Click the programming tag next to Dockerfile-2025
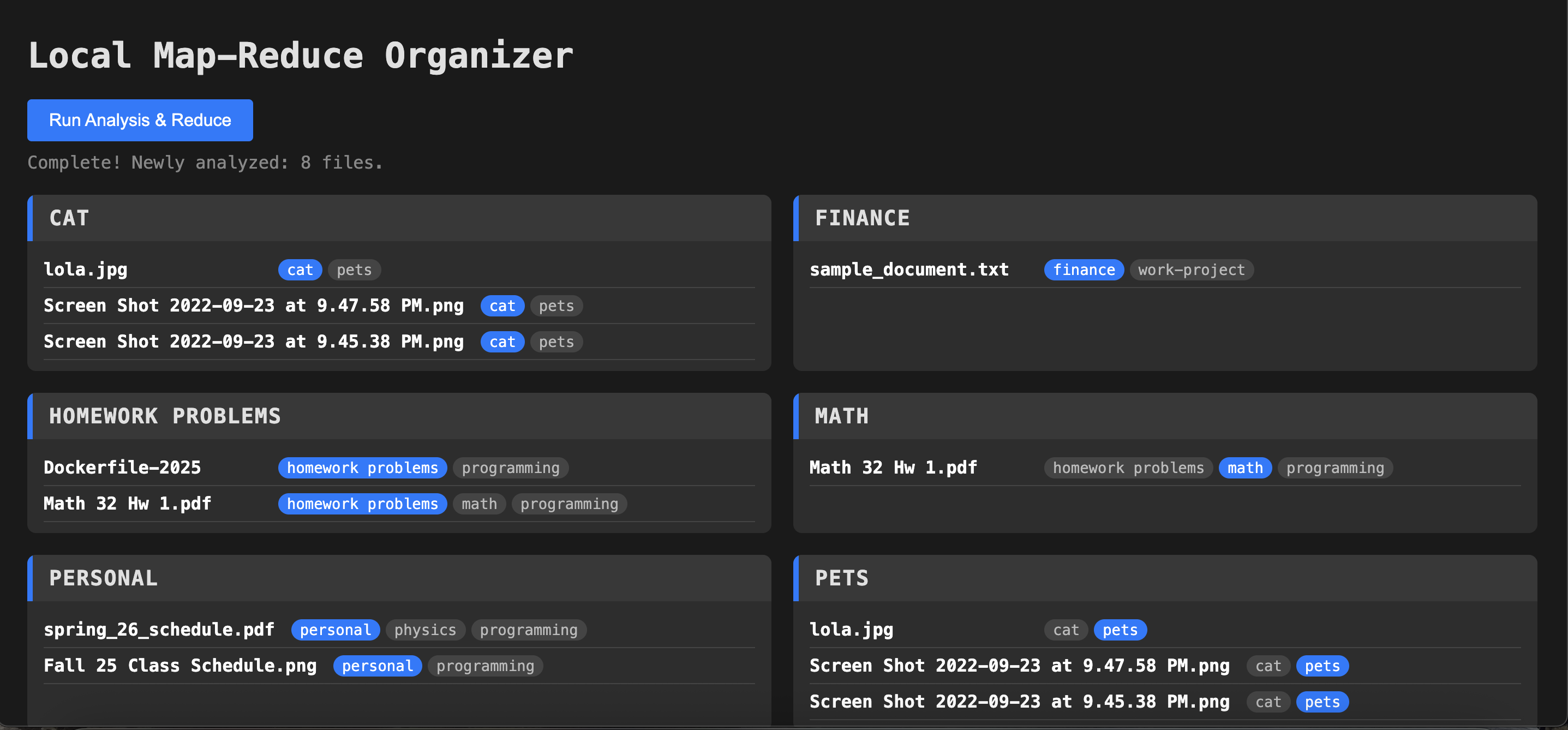Viewport: 1568px width, 730px height. tap(510, 468)
